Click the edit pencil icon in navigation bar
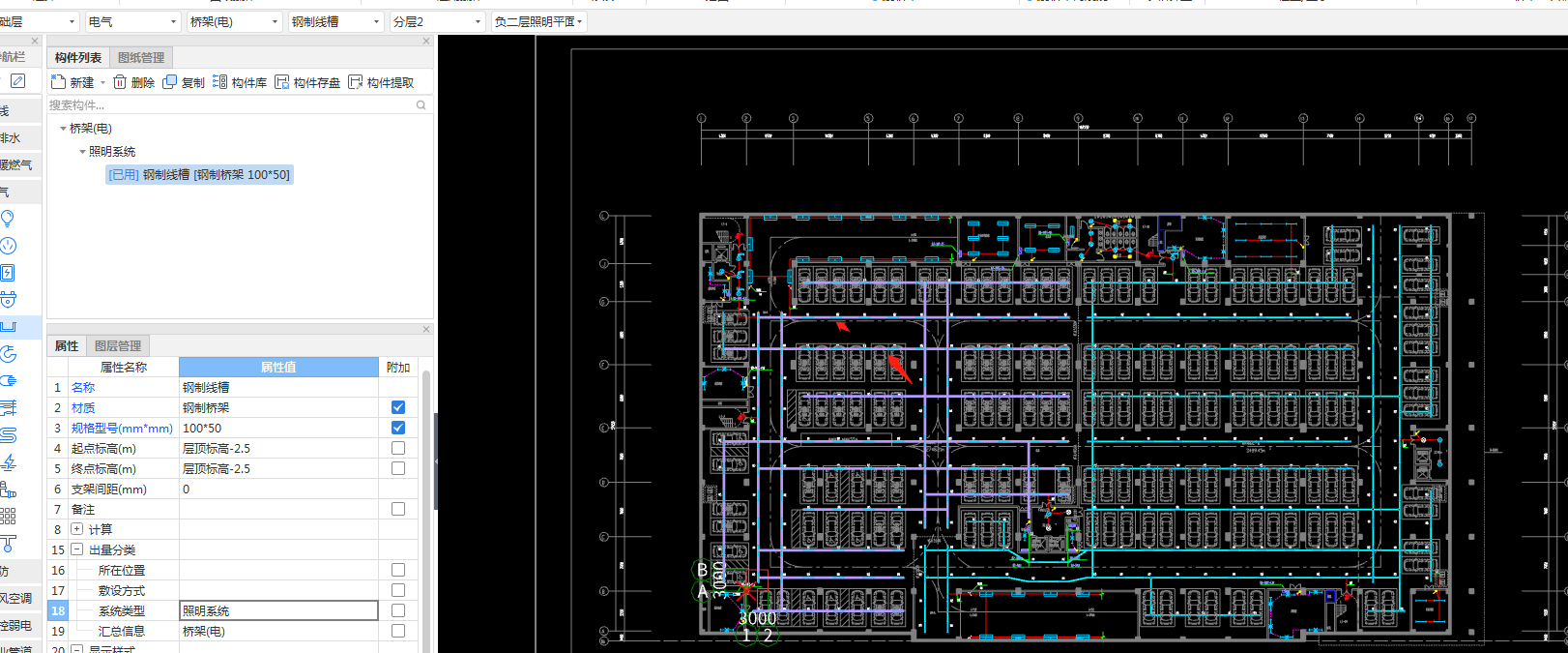Image resolution: width=1568 pixels, height=653 pixels. (x=18, y=81)
